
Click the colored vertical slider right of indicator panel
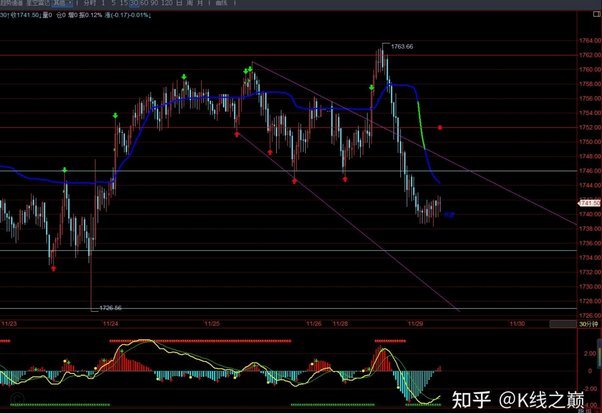click(x=600, y=353)
